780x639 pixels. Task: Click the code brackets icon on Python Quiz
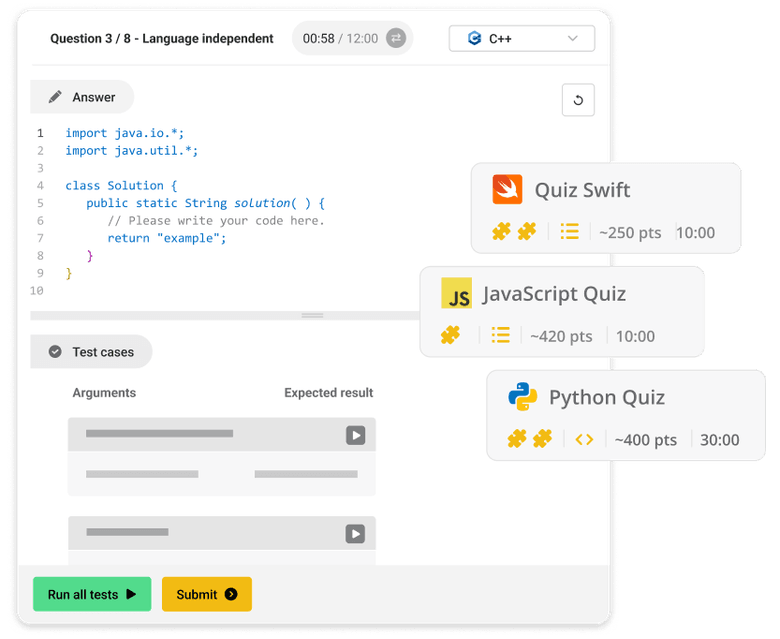(x=584, y=439)
